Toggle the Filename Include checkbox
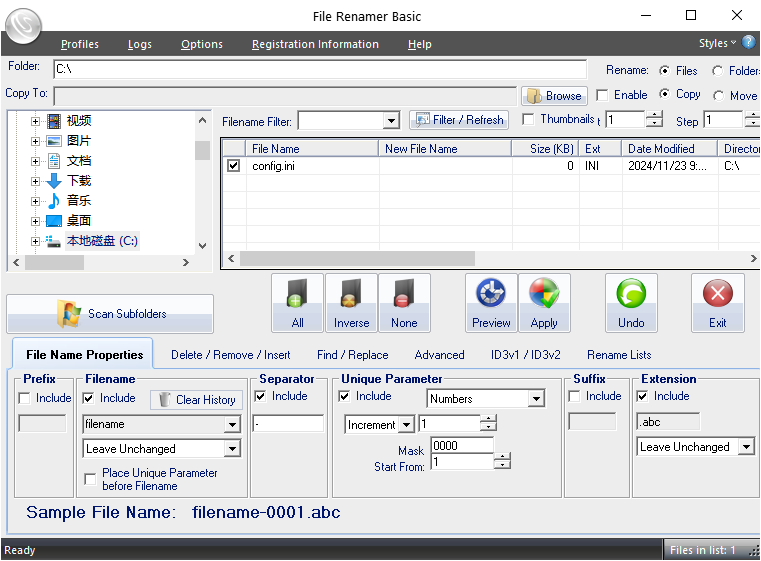Image resolution: width=761 pixels, height=561 pixels. 88,398
